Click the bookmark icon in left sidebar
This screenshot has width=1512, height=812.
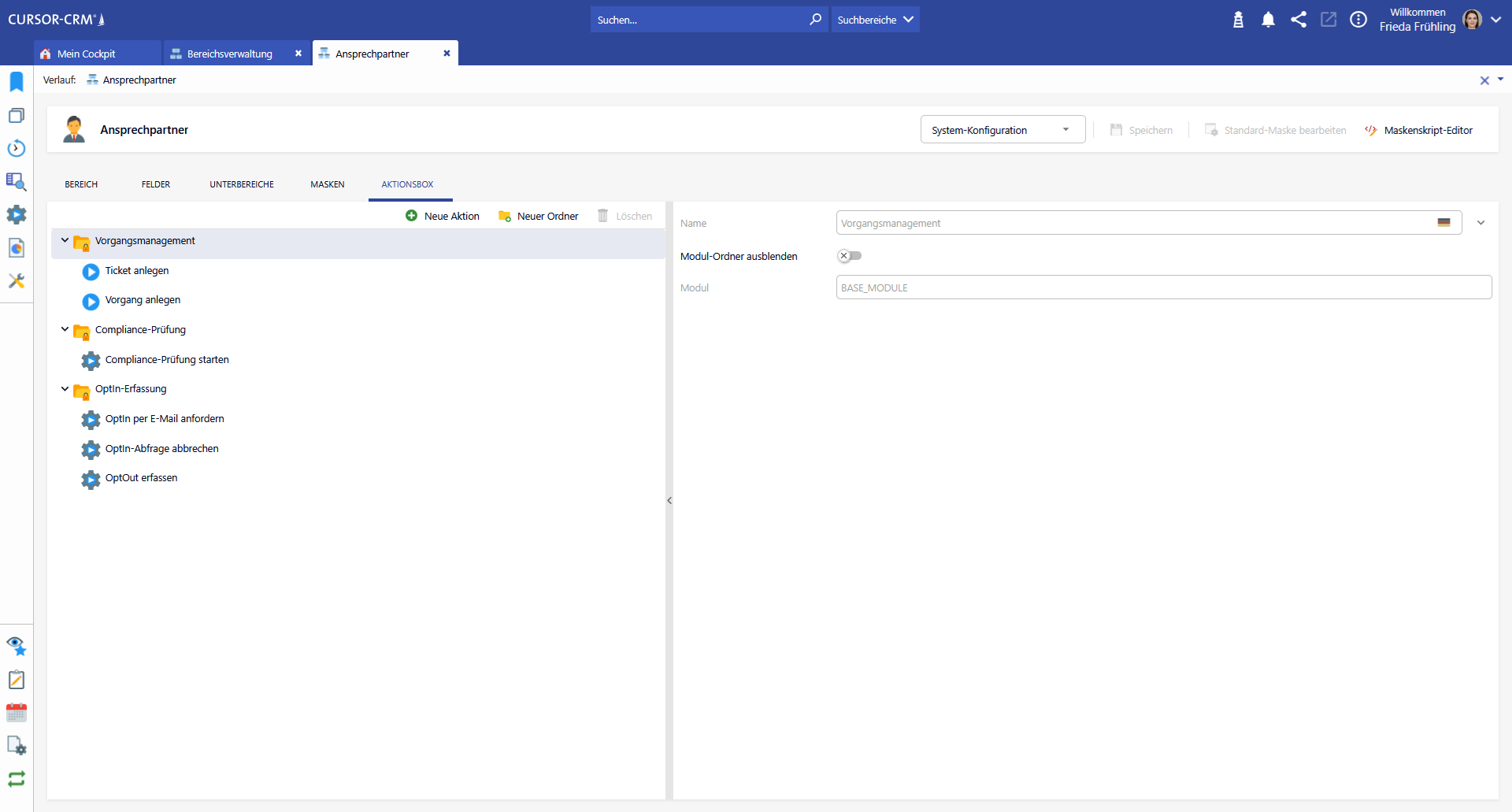(17, 82)
